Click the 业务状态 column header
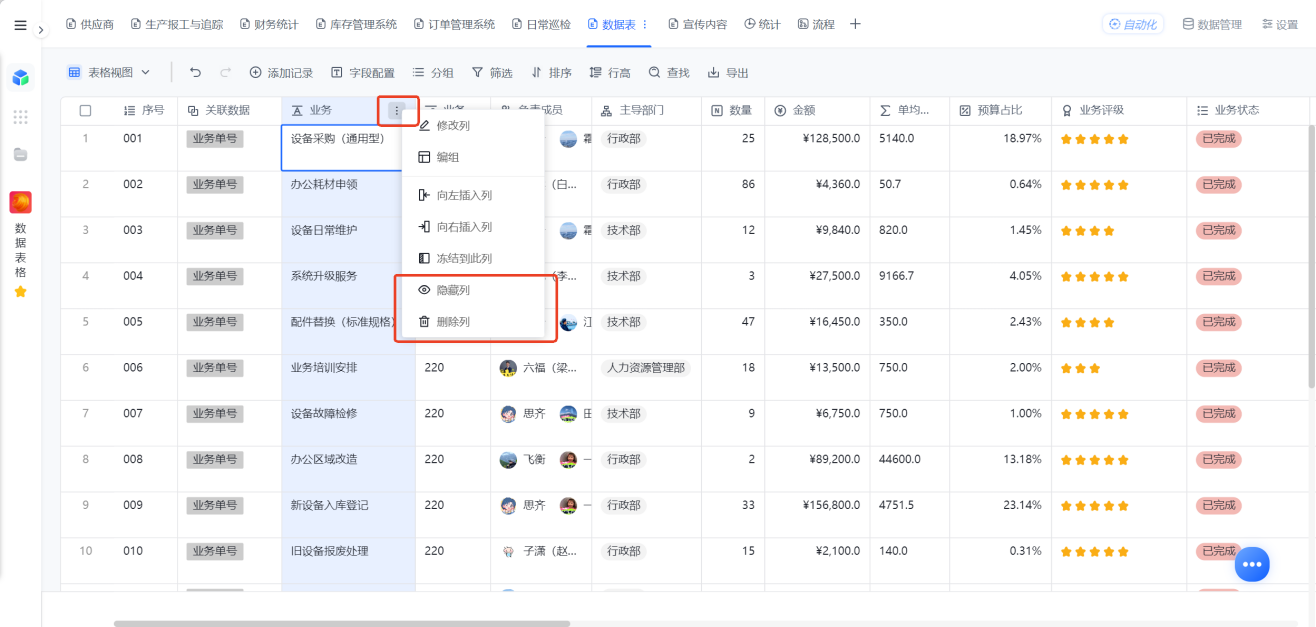Image resolution: width=1316 pixels, height=627 pixels. [x=1247, y=110]
